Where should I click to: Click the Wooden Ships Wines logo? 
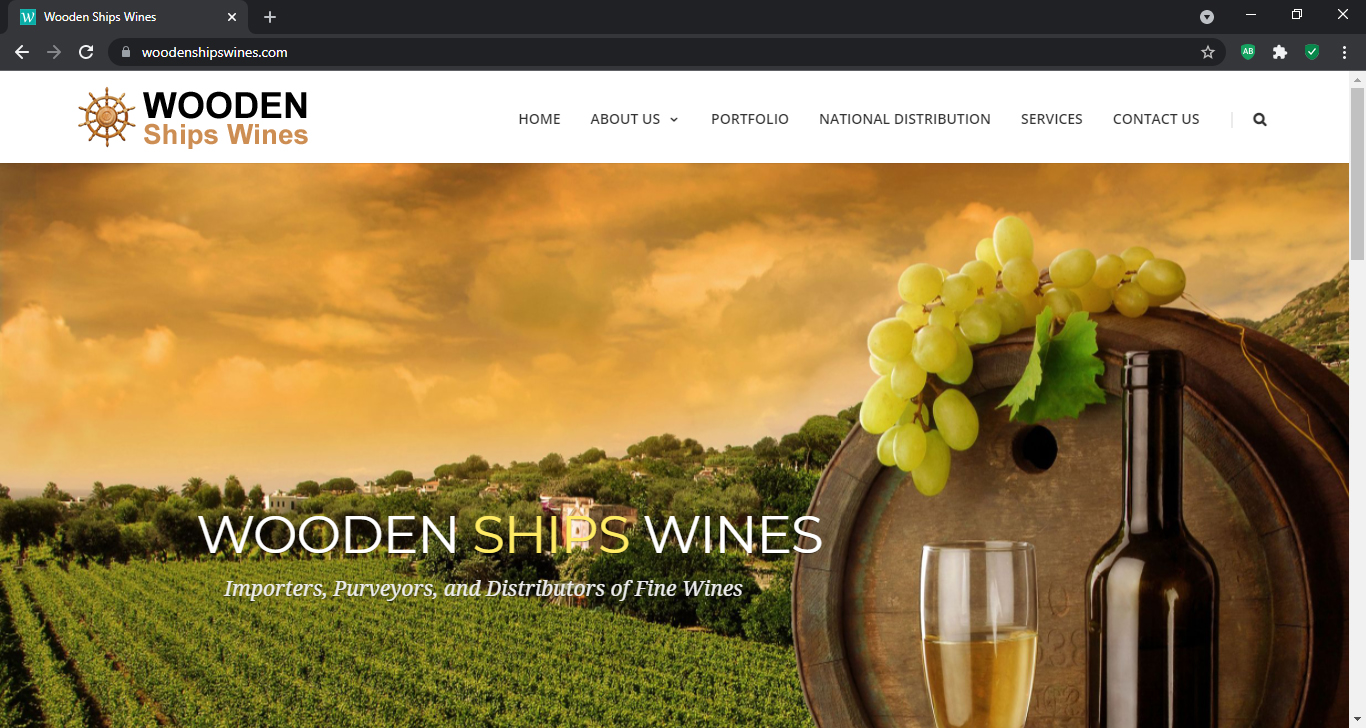click(x=193, y=118)
